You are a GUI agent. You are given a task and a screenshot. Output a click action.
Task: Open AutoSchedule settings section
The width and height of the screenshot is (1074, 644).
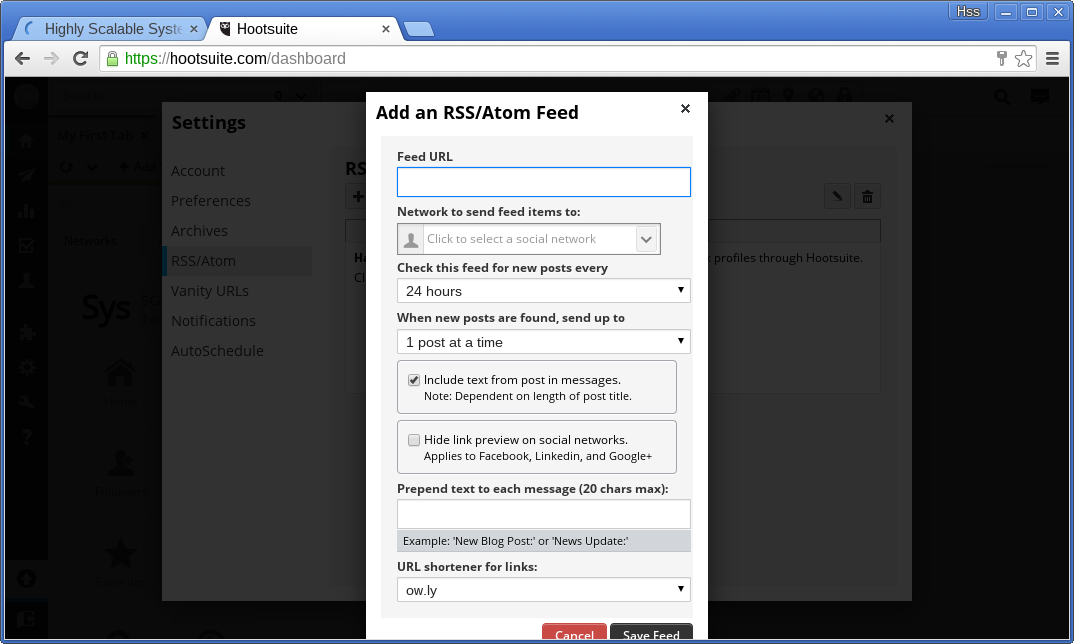(x=217, y=351)
